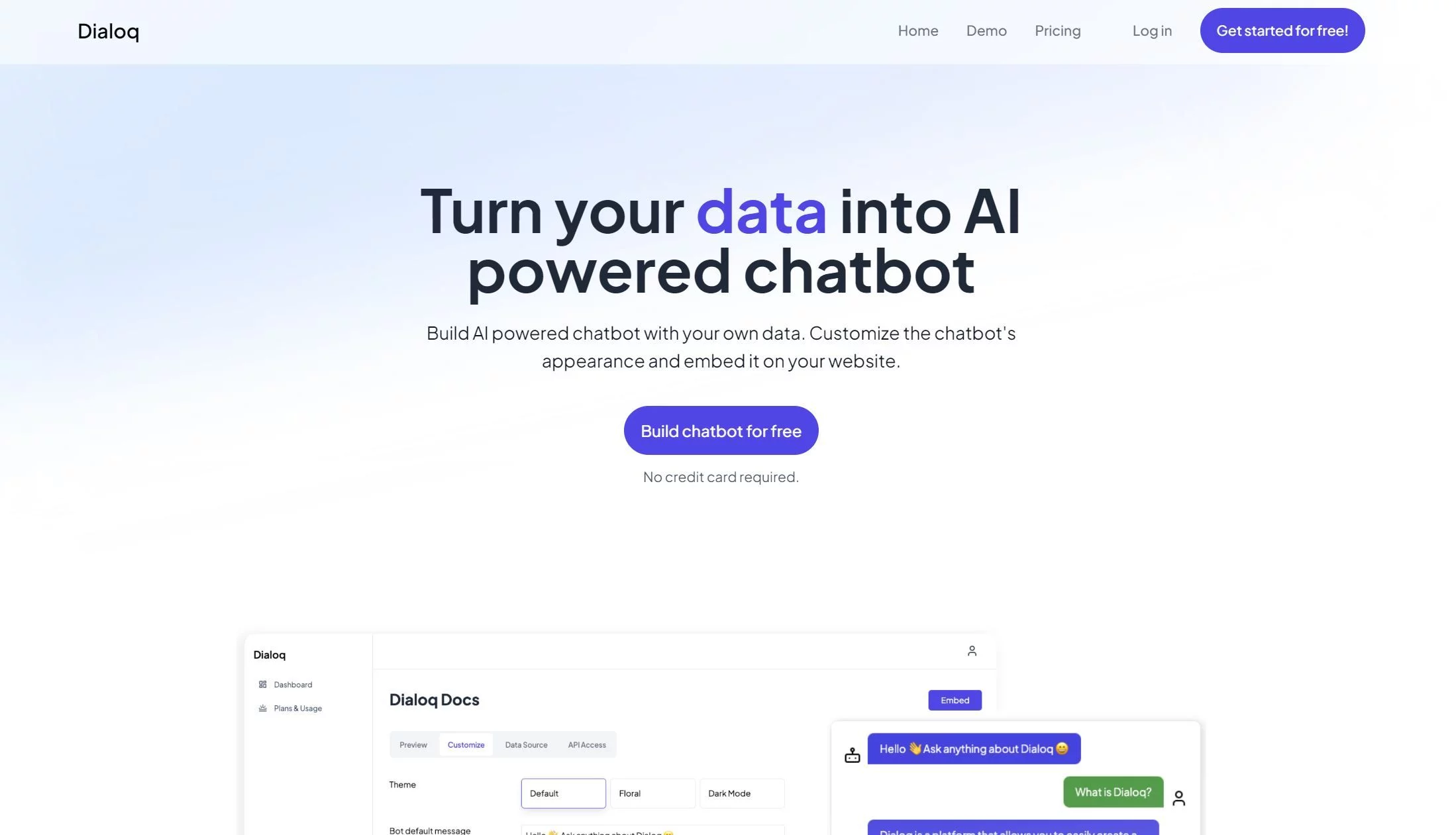Click the Plans & Usage icon

point(262,708)
